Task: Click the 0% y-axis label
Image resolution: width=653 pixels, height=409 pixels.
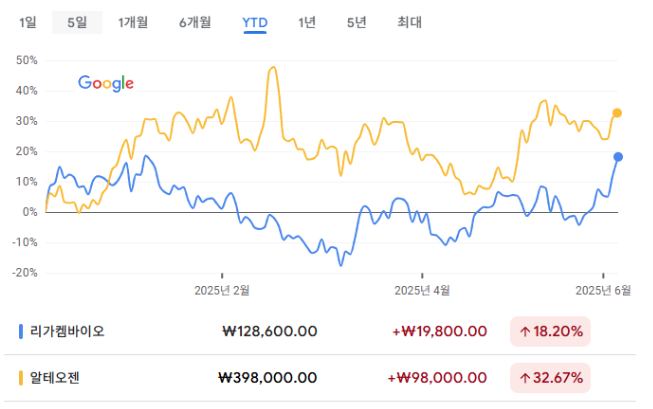Action: tap(30, 212)
